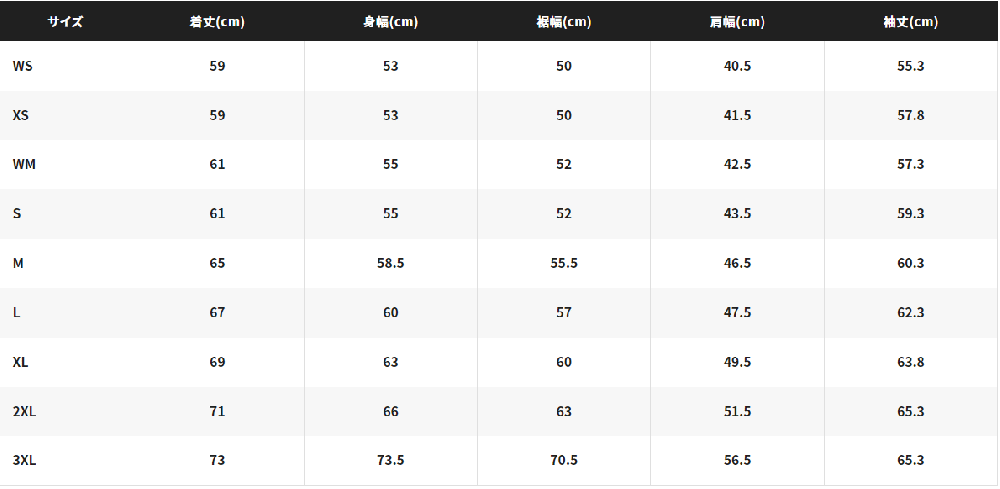
Task: Click the 58.5 body width value
Action: 390,263
